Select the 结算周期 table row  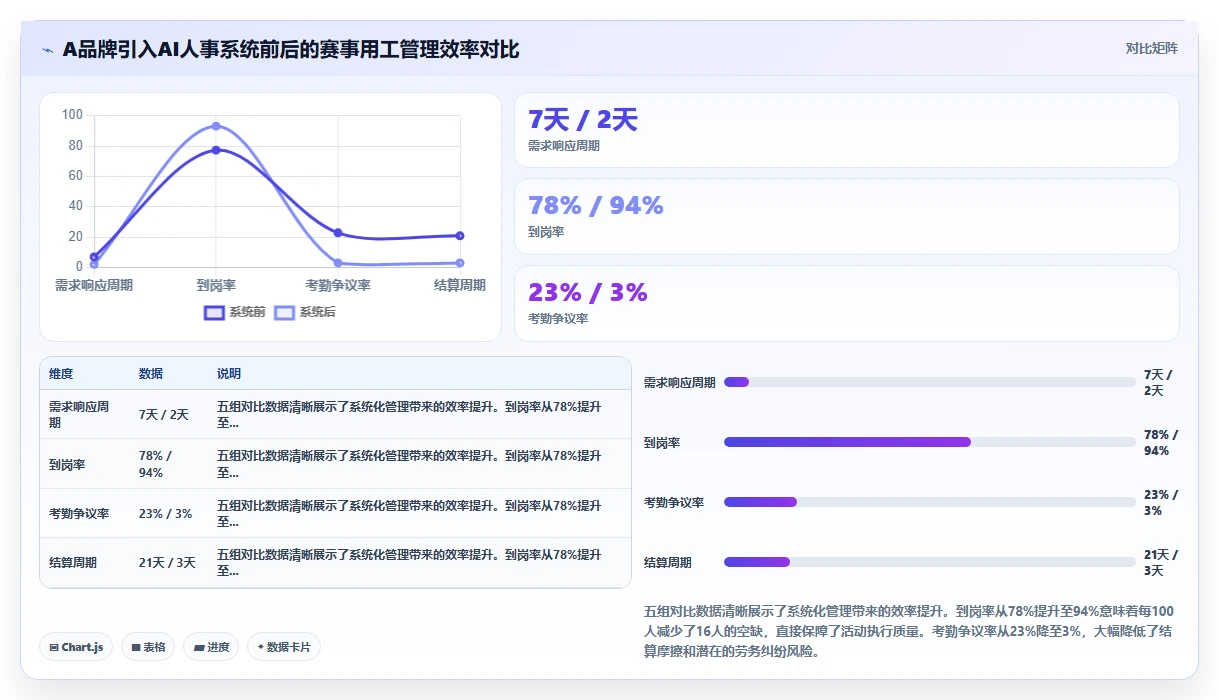[x=336, y=563]
